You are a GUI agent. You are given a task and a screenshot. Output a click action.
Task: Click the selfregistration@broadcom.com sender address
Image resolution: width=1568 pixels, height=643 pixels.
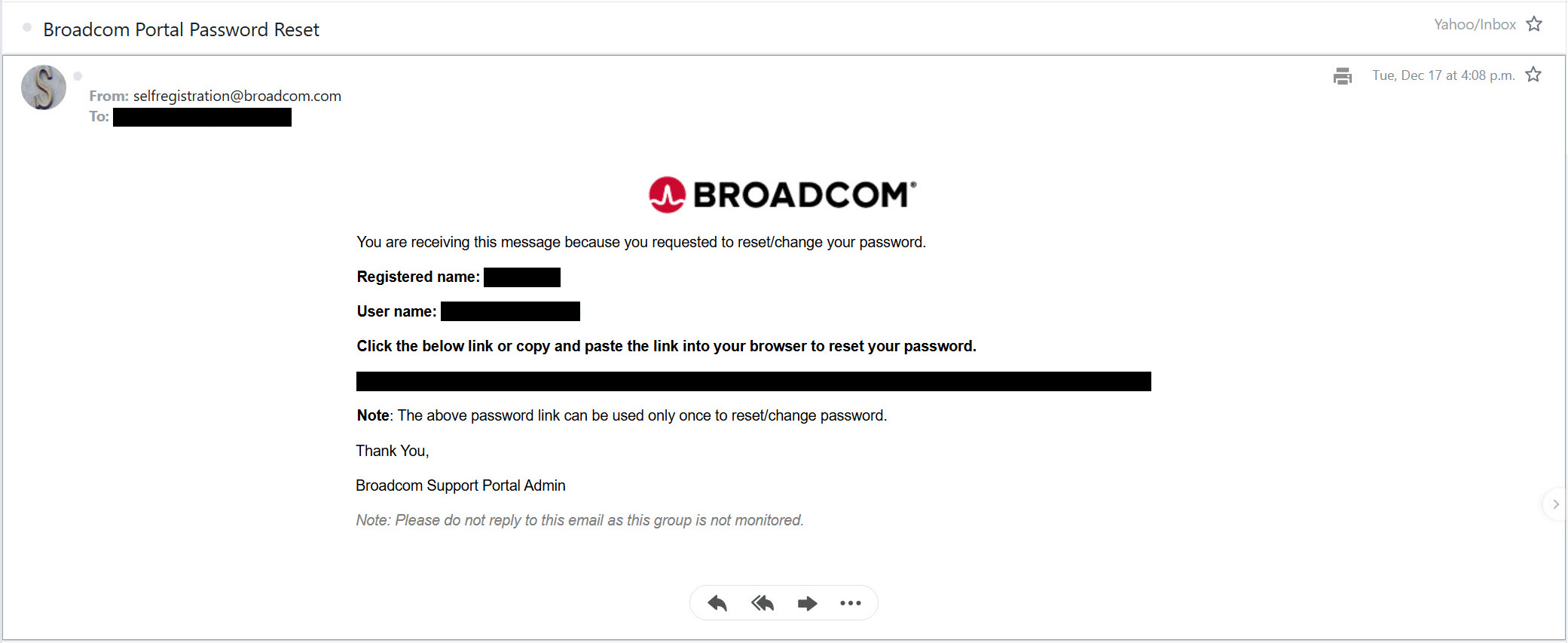point(237,96)
